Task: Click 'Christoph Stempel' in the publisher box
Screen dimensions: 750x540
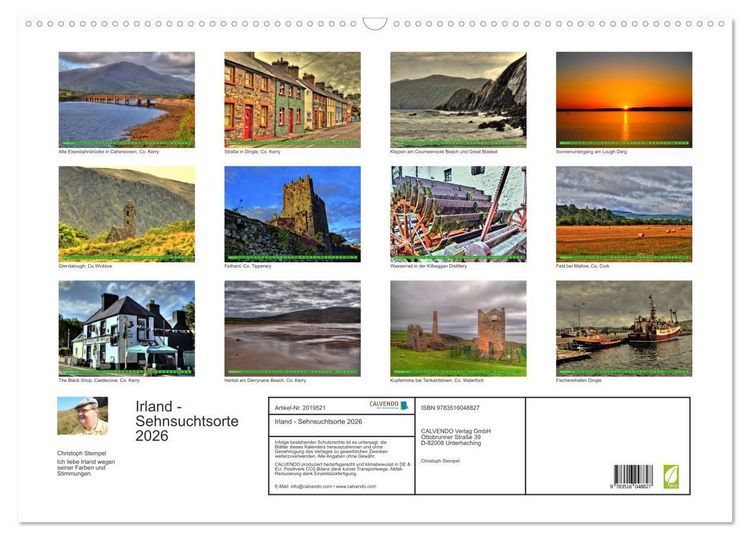Action: [x=440, y=461]
